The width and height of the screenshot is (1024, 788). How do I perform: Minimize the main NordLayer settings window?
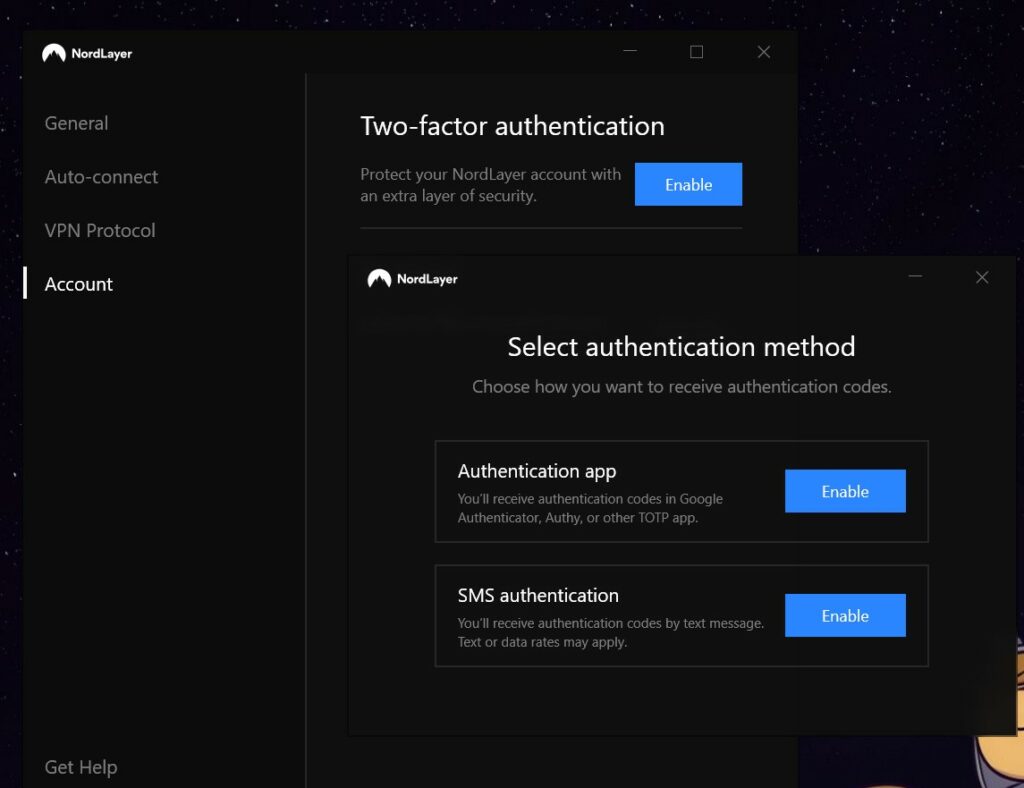pos(629,52)
